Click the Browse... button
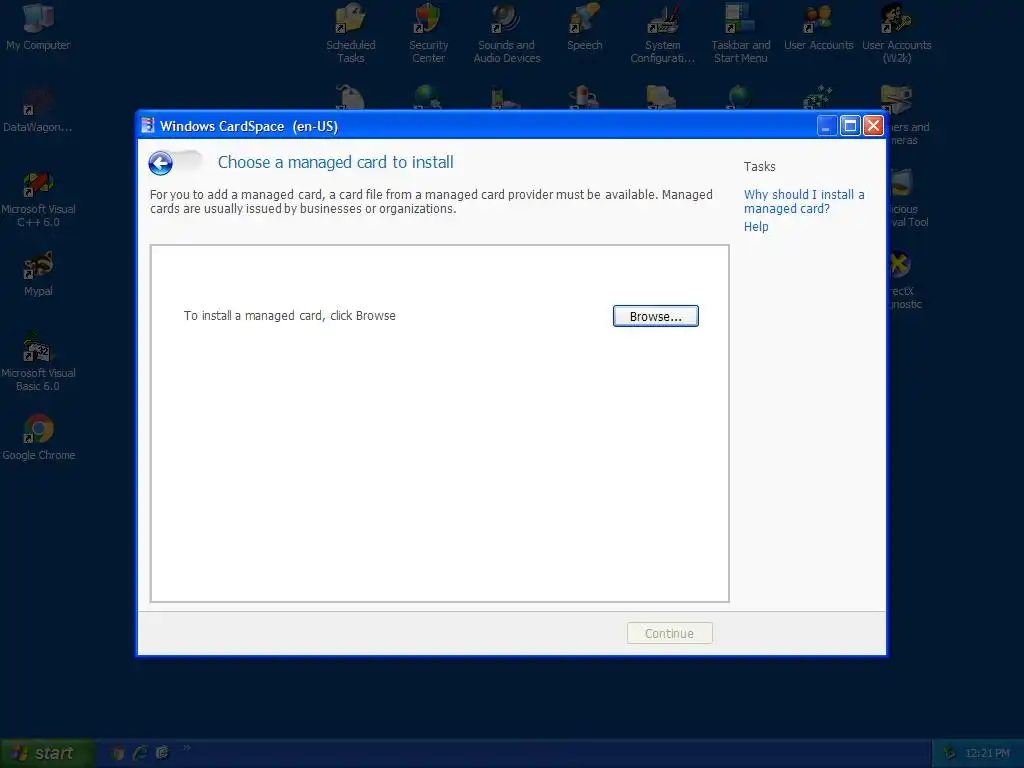 (656, 316)
